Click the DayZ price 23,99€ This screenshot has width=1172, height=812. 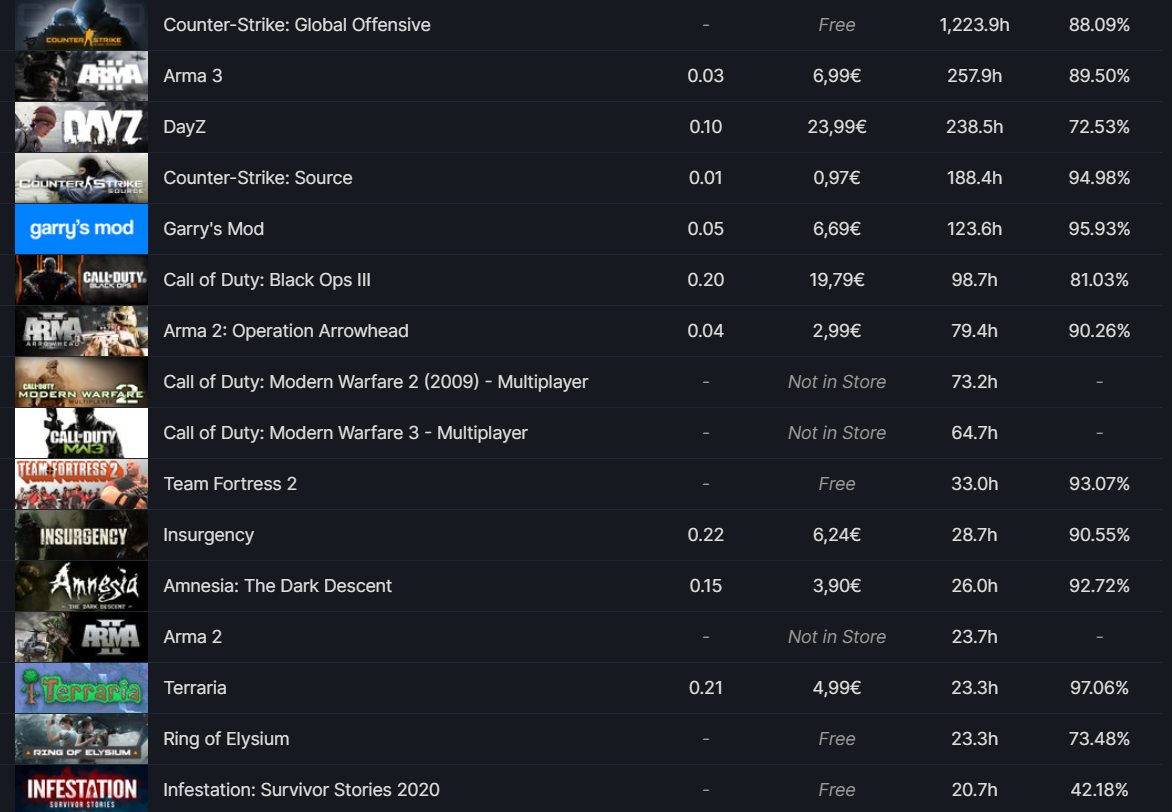pyautogui.click(x=837, y=127)
